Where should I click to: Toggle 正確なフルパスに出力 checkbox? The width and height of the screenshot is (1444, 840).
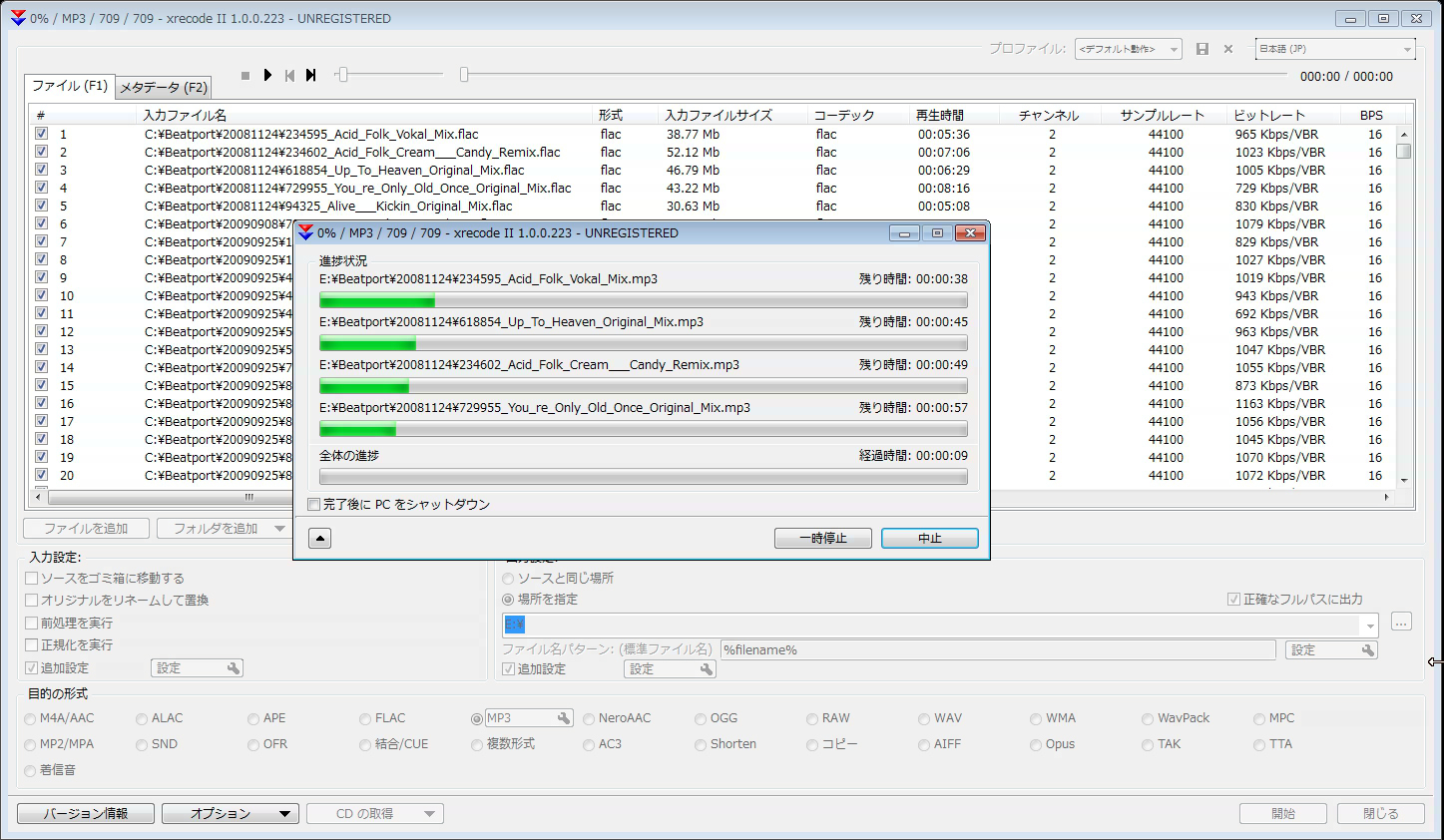click(x=1233, y=600)
